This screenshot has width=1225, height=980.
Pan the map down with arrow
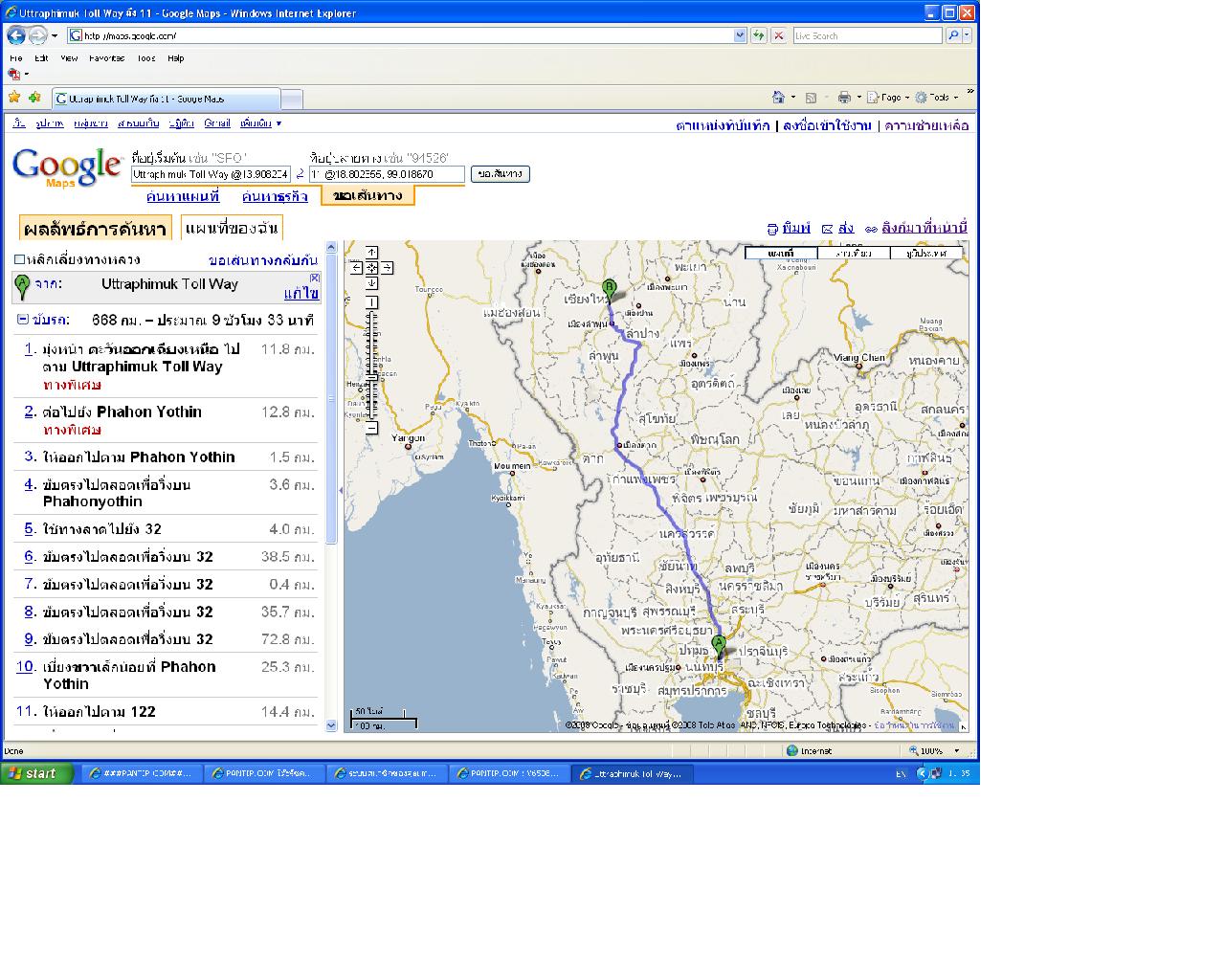(x=372, y=283)
